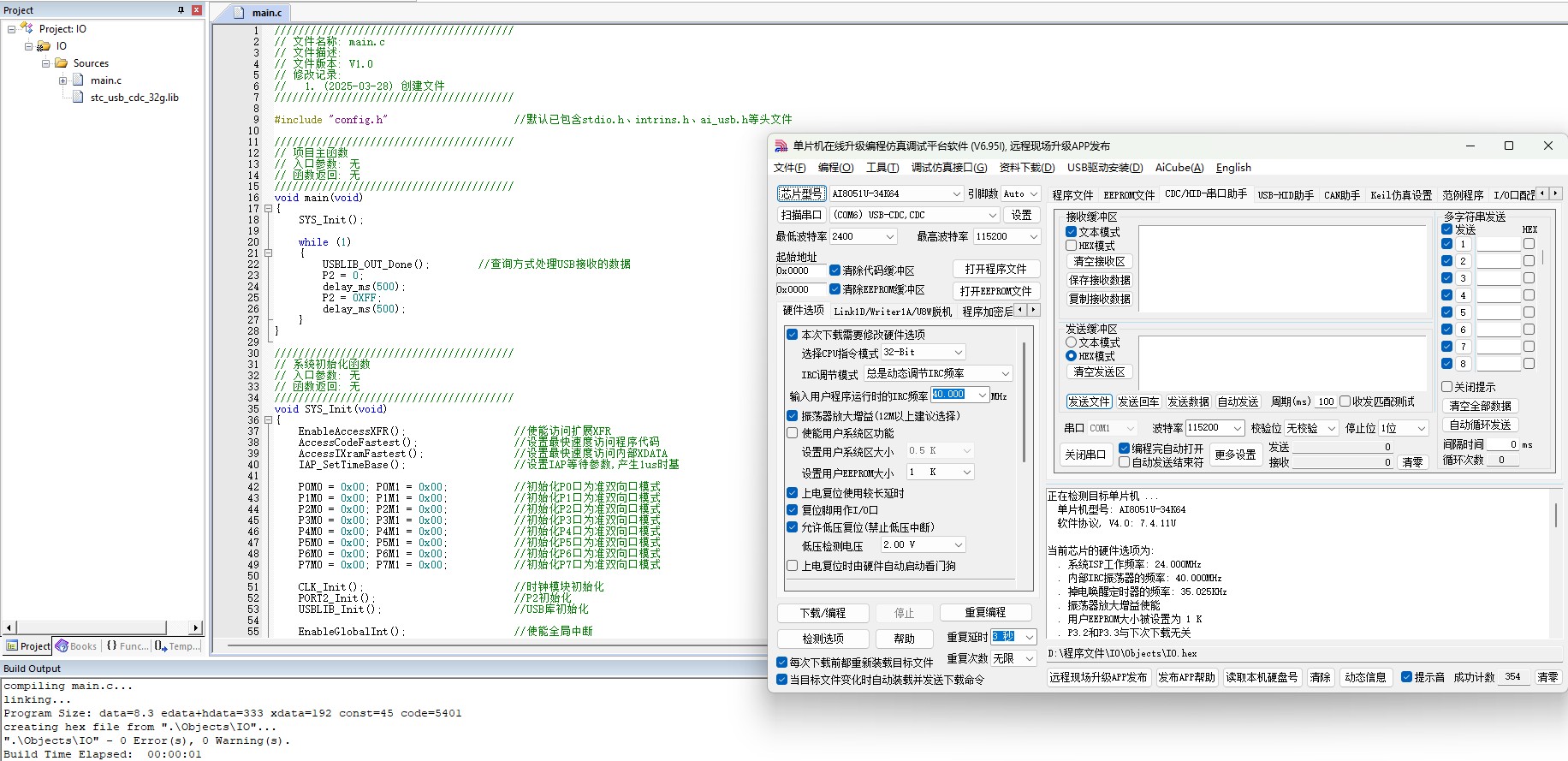Open the 最高波特率 115200 dropdown
1568x761 pixels.
[x=1007, y=236]
